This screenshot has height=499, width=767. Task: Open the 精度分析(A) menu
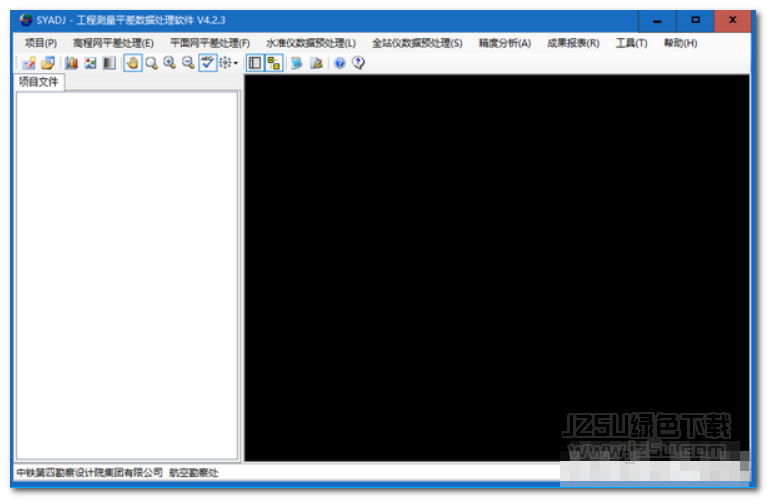[505, 44]
